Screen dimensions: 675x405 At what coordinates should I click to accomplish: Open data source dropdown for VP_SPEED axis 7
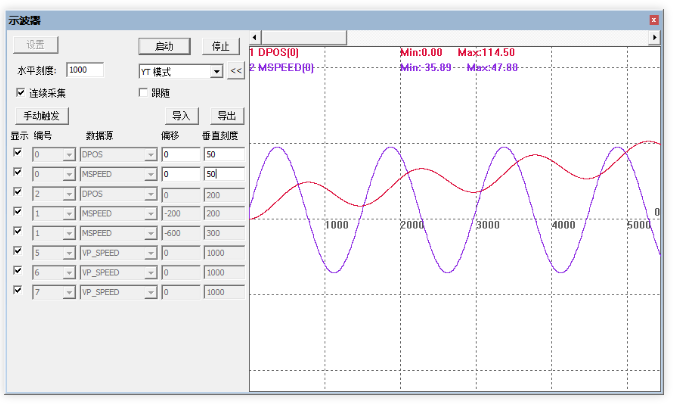click(151, 293)
